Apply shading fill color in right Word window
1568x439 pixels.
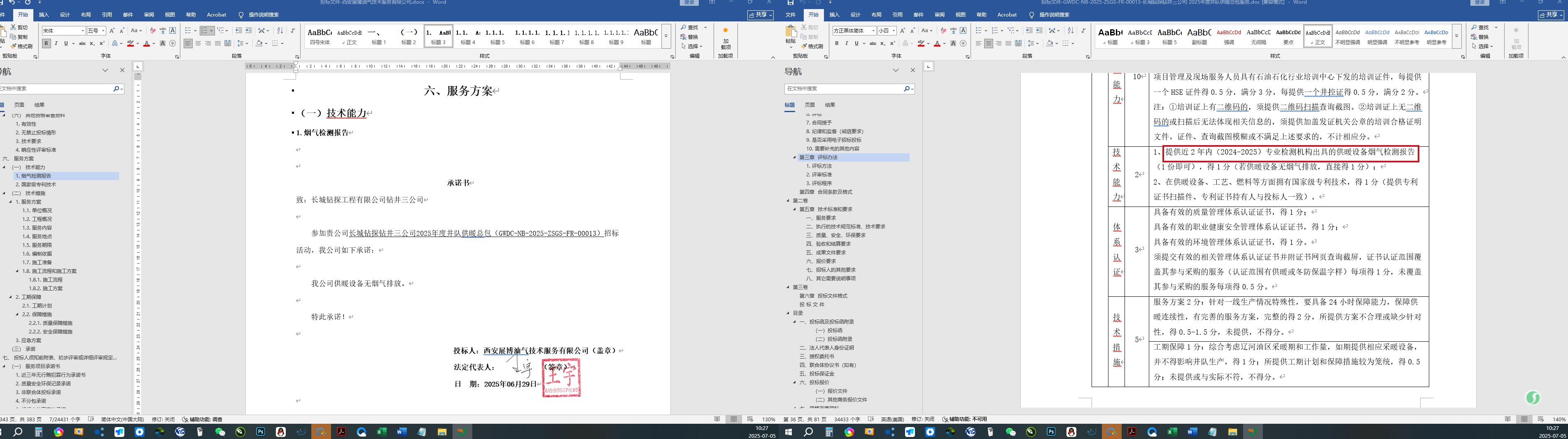1050,43
